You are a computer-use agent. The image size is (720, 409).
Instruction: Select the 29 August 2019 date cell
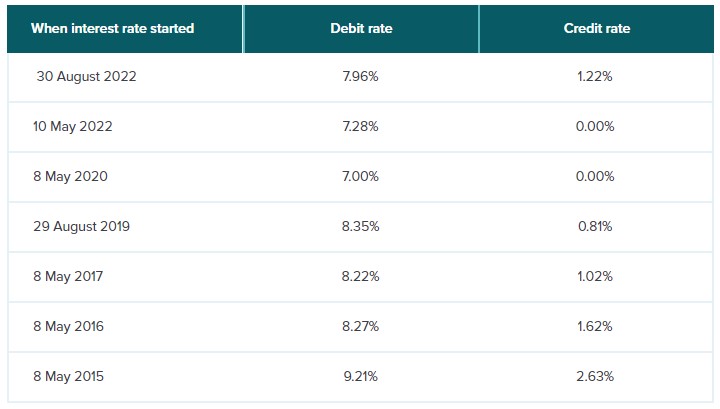(x=82, y=226)
